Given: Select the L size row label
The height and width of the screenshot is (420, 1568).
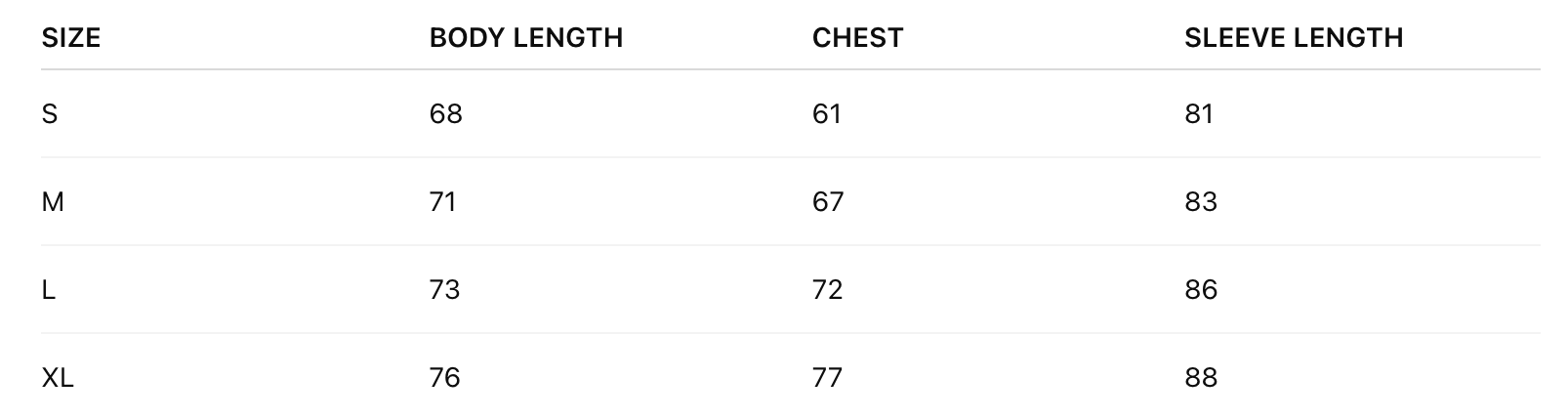Looking at the screenshot, I should click(48, 290).
